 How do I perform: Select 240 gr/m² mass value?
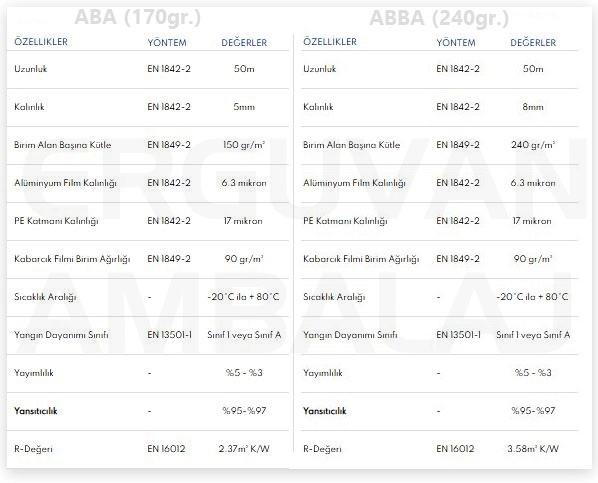pos(533,145)
